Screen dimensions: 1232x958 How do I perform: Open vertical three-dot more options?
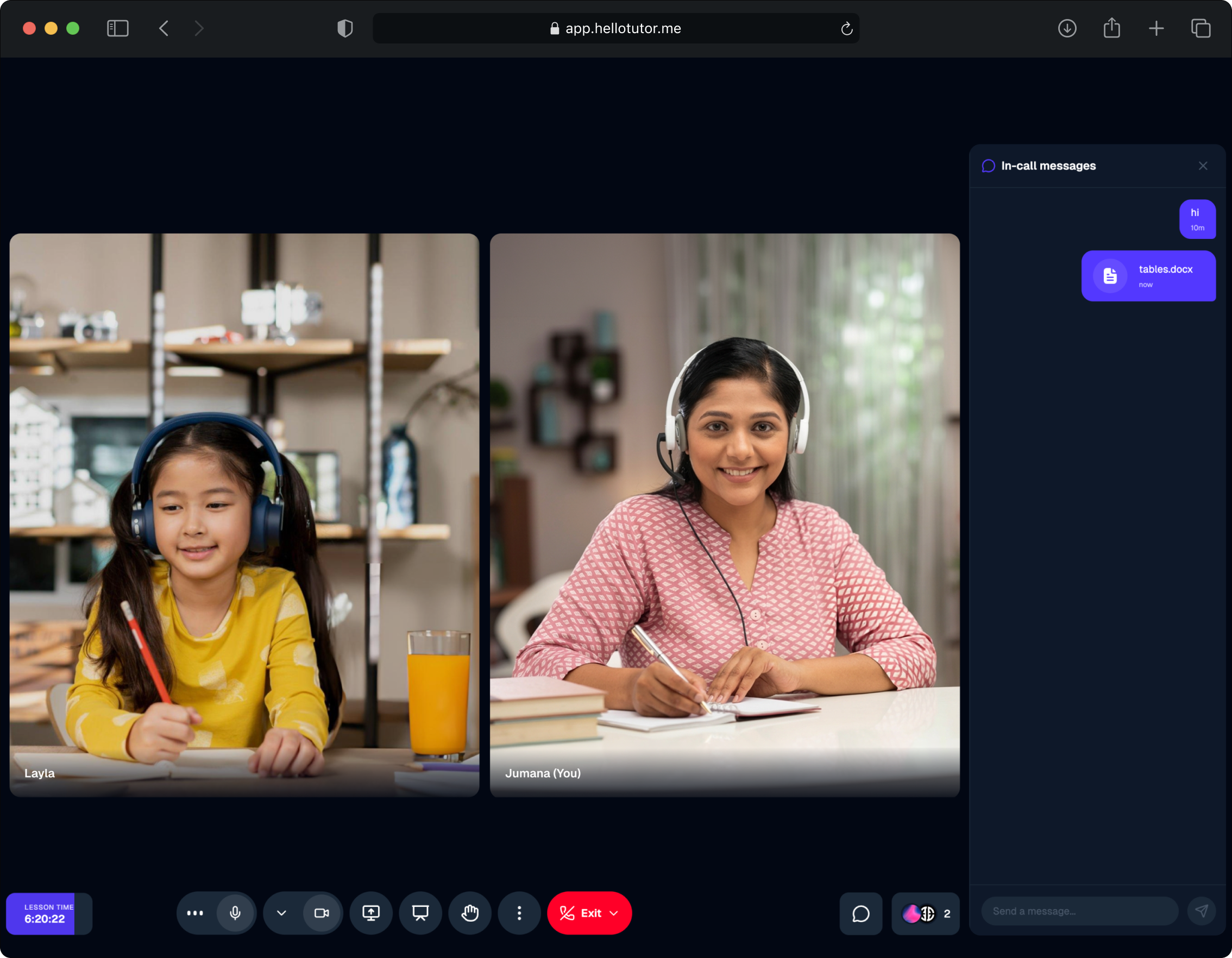pyautogui.click(x=519, y=913)
